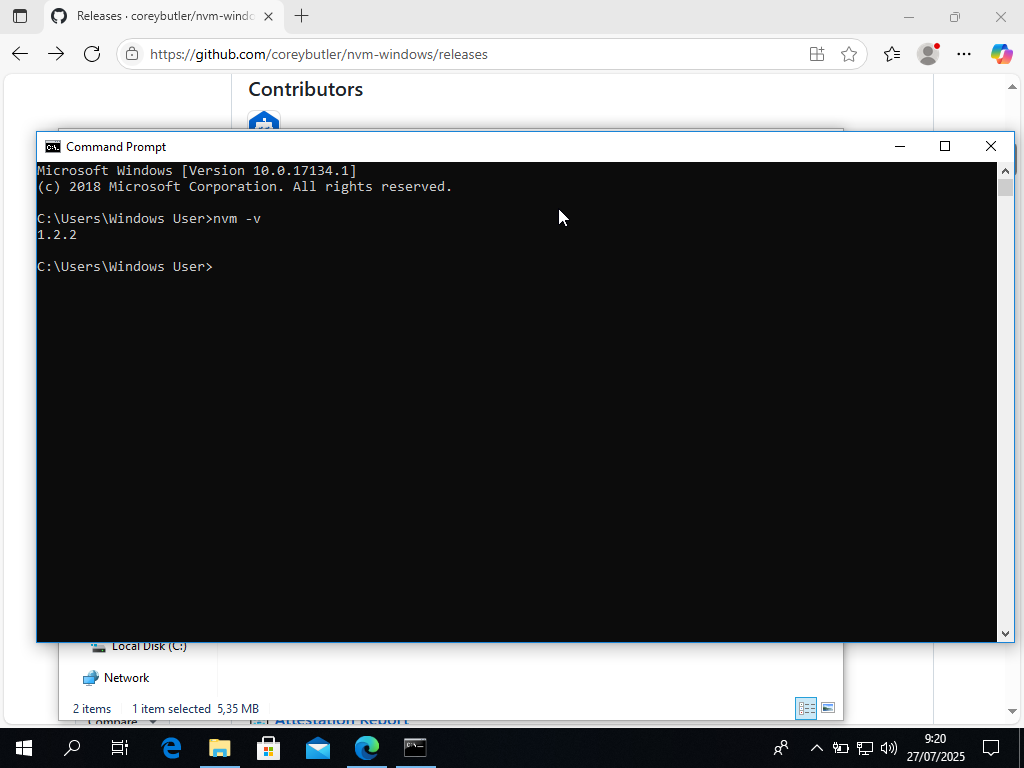This screenshot has height=768, width=1024.
Task: Expand hidden icons in the system tray
Action: 816,748
